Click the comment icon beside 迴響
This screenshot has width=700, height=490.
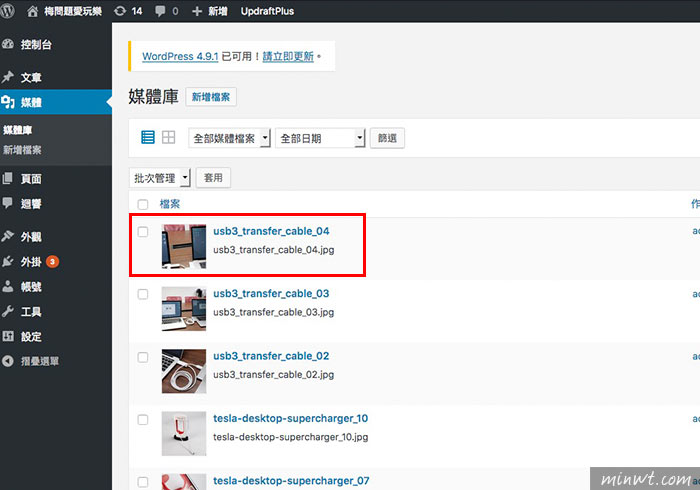pyautogui.click(x=8, y=203)
